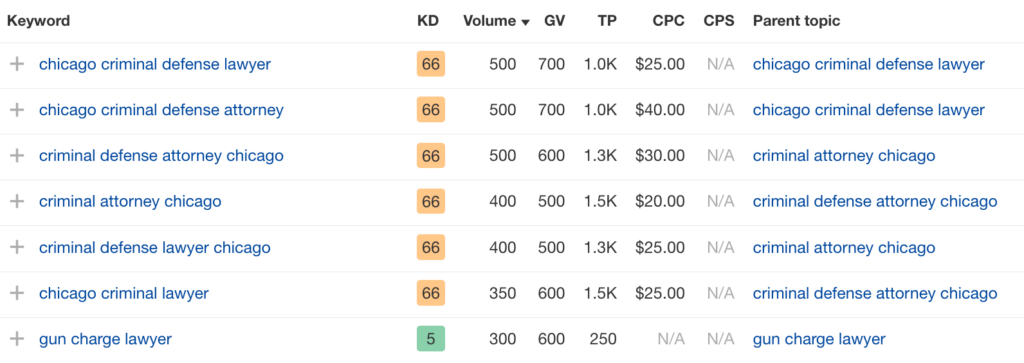Click the Parent topic column header

(796, 21)
